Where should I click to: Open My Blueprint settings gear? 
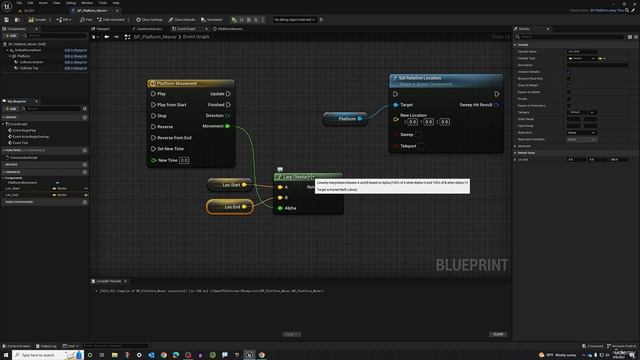84,109
